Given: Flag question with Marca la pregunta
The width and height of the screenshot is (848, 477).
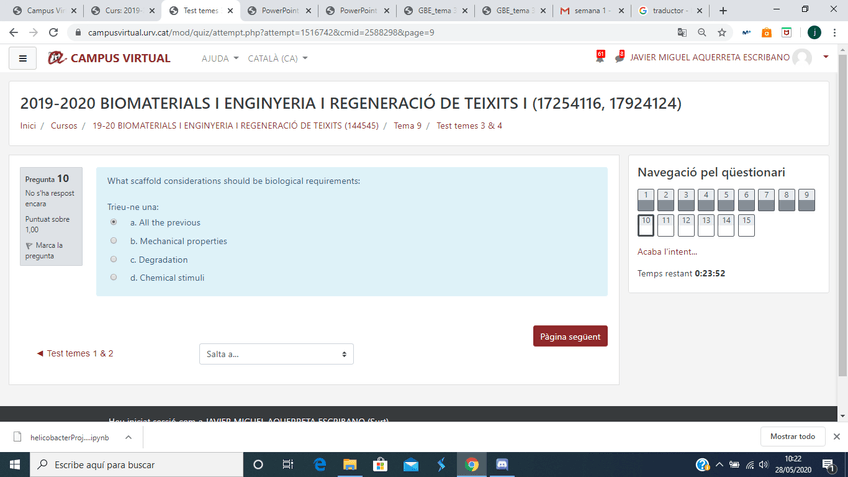Looking at the screenshot, I should [x=44, y=250].
